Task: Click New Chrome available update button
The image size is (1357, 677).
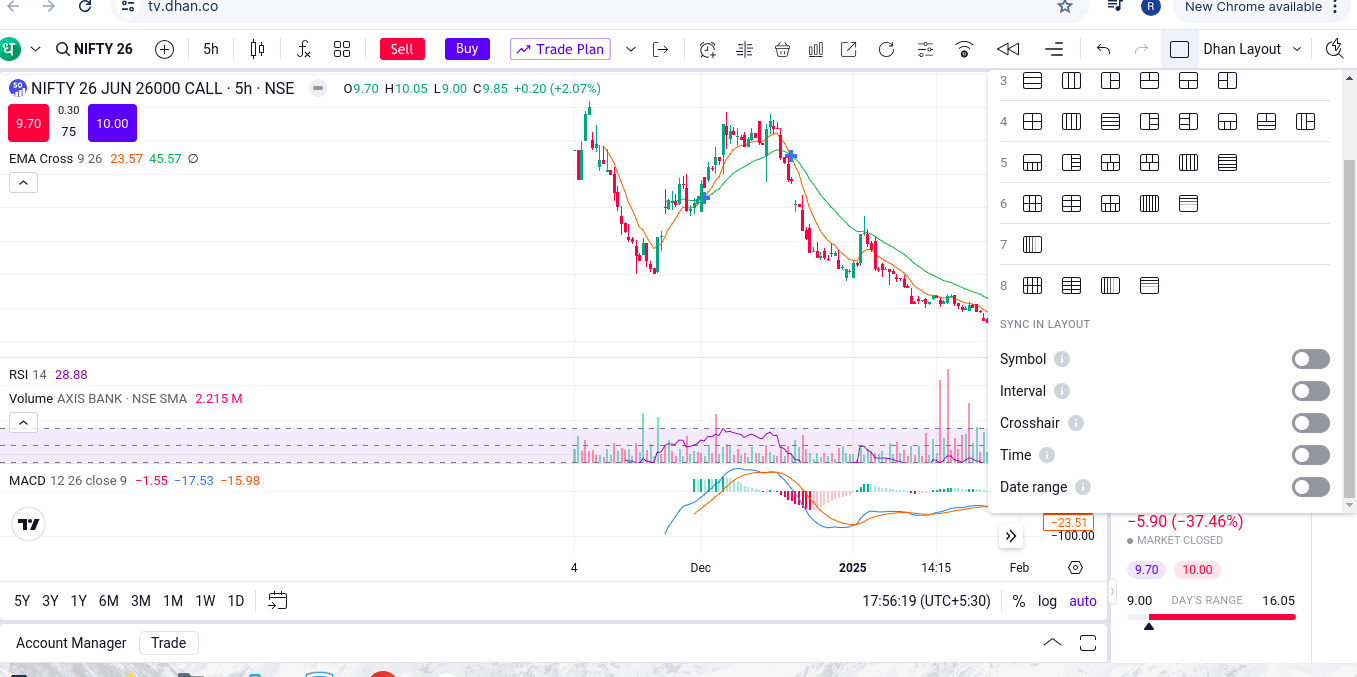Action: click(1262, 7)
